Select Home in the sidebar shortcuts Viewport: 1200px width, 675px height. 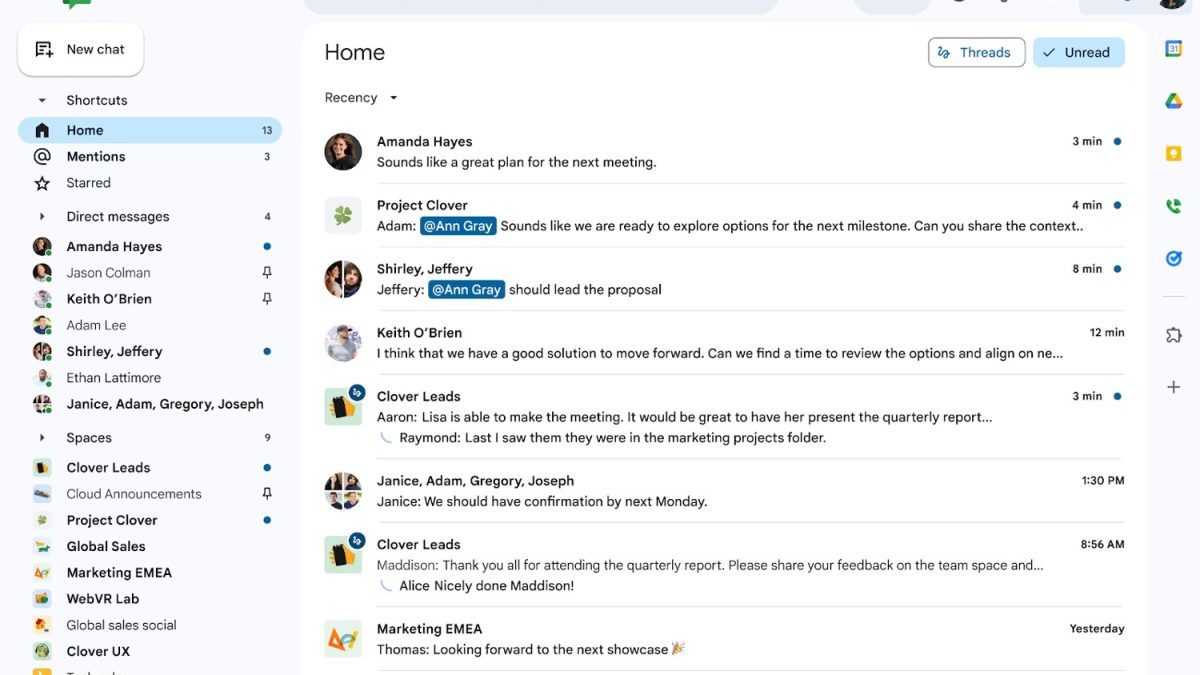(x=150, y=130)
